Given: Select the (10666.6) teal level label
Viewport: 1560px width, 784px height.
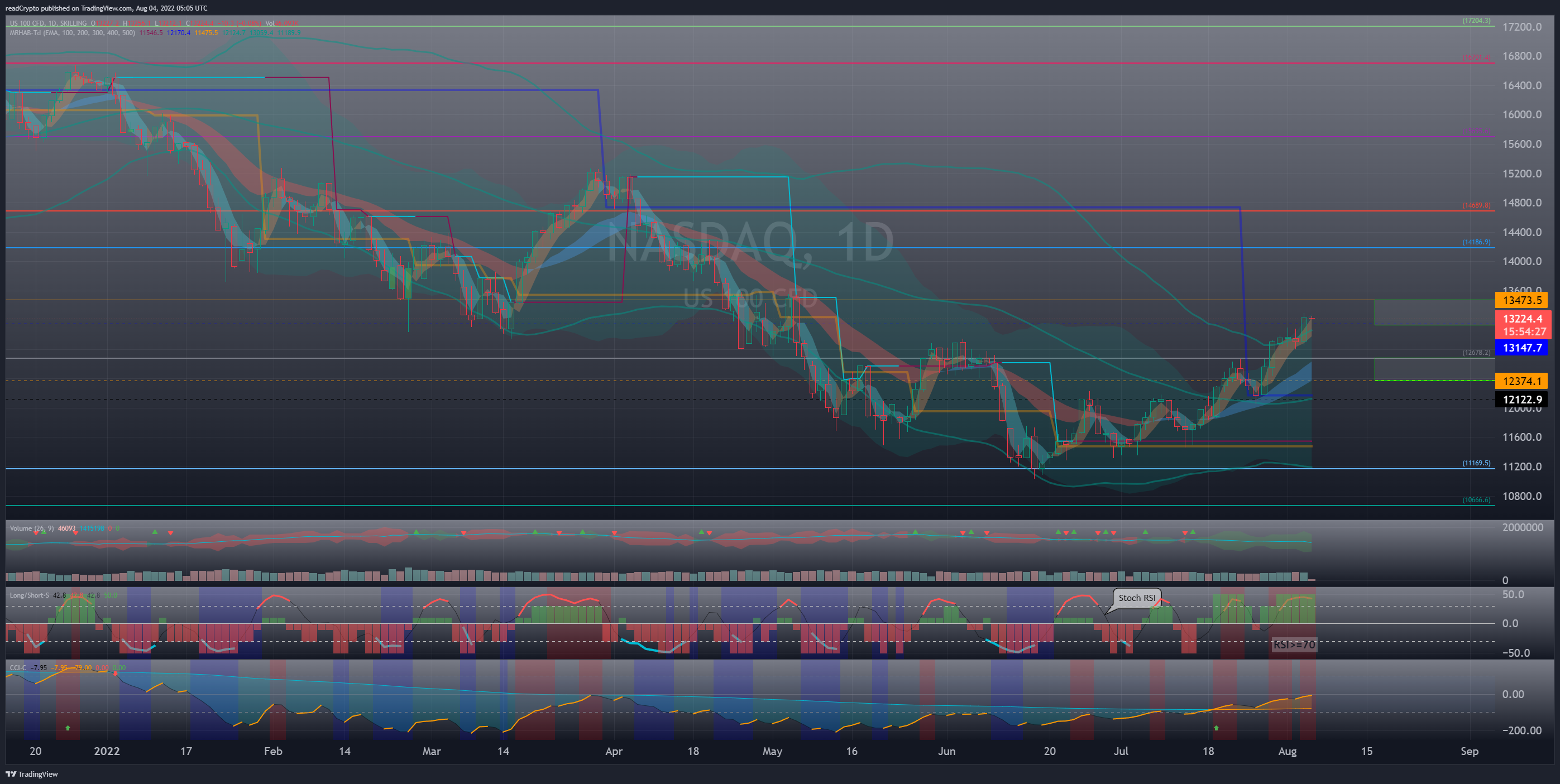Looking at the screenshot, I should (x=1476, y=500).
